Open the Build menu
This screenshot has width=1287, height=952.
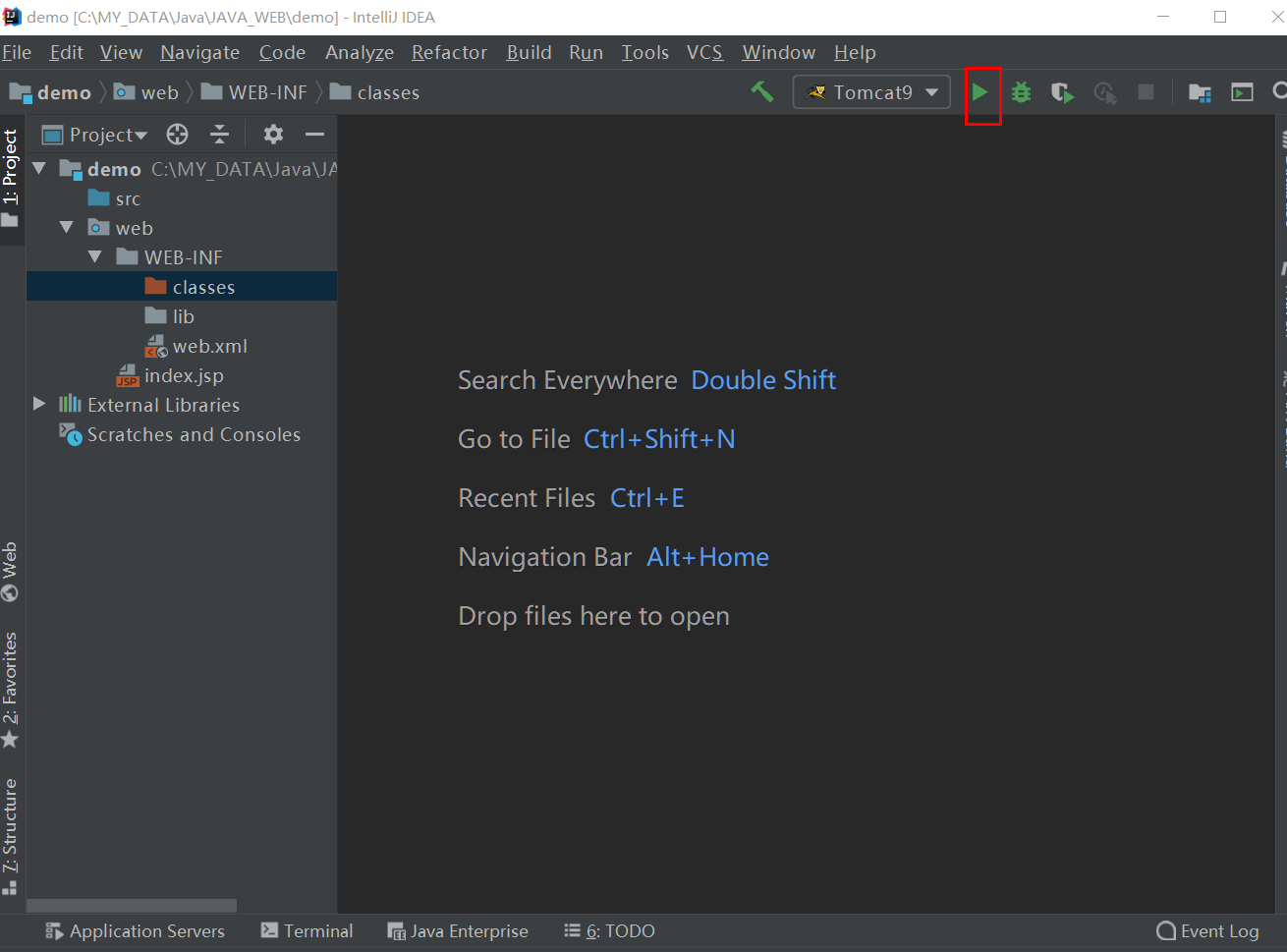pos(529,52)
